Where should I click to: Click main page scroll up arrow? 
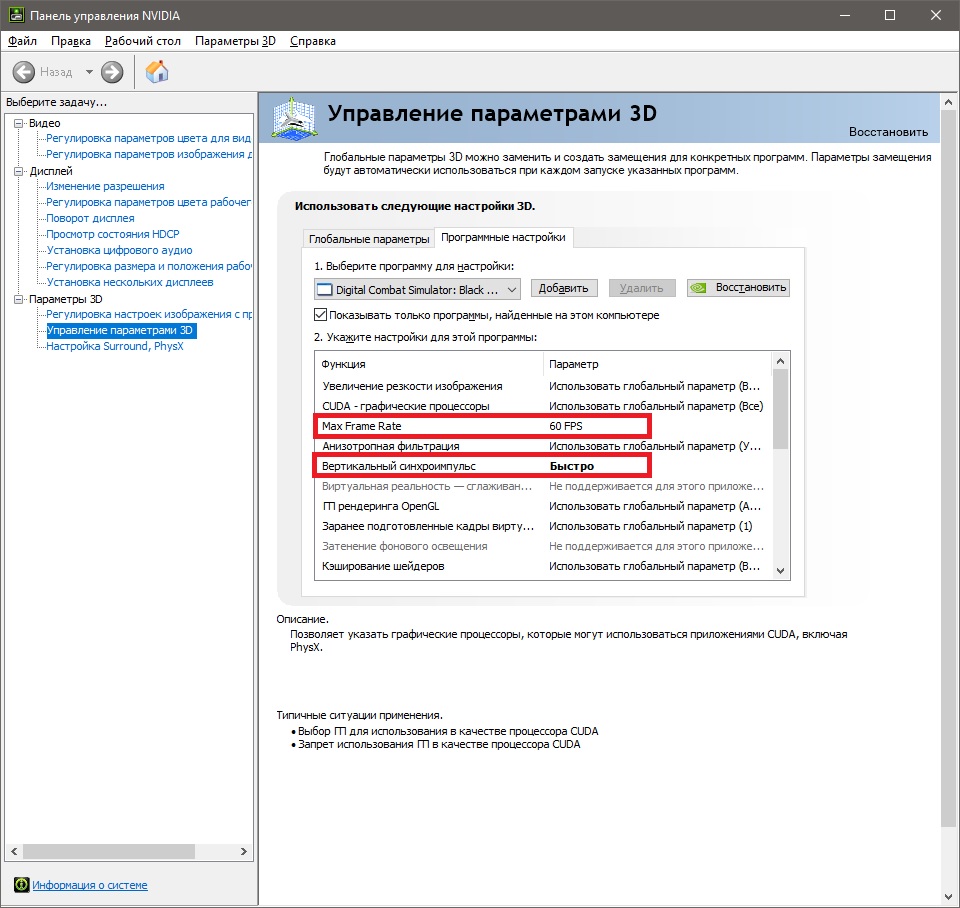point(948,102)
